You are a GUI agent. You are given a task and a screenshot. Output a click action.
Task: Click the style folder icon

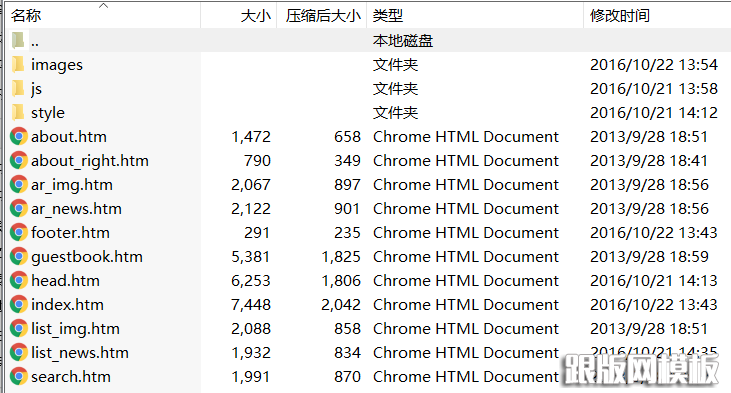click(x=18, y=112)
